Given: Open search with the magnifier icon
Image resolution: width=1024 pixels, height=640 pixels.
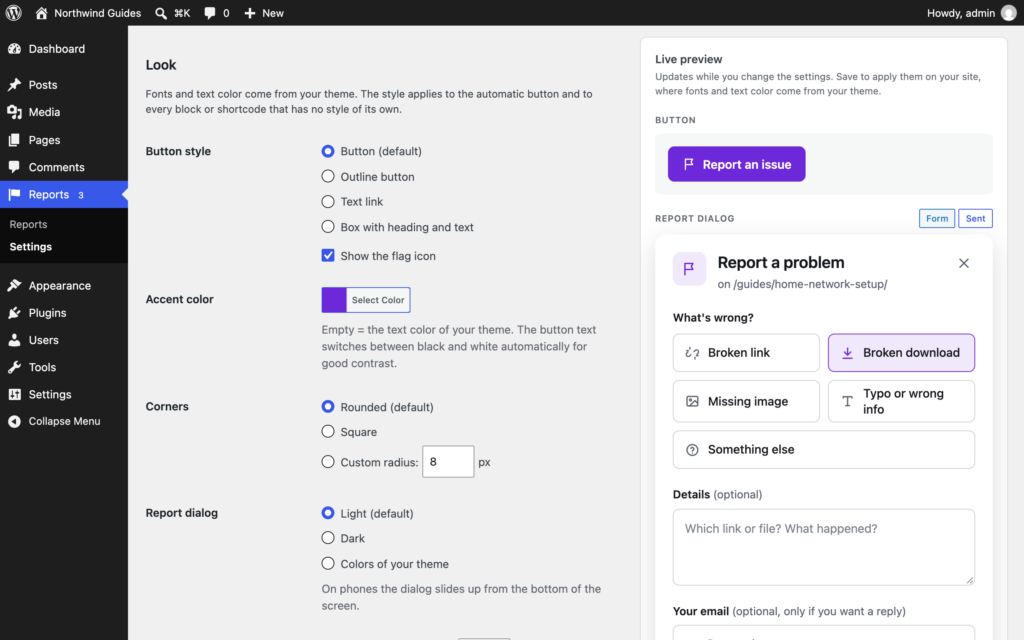Looking at the screenshot, I should [161, 13].
